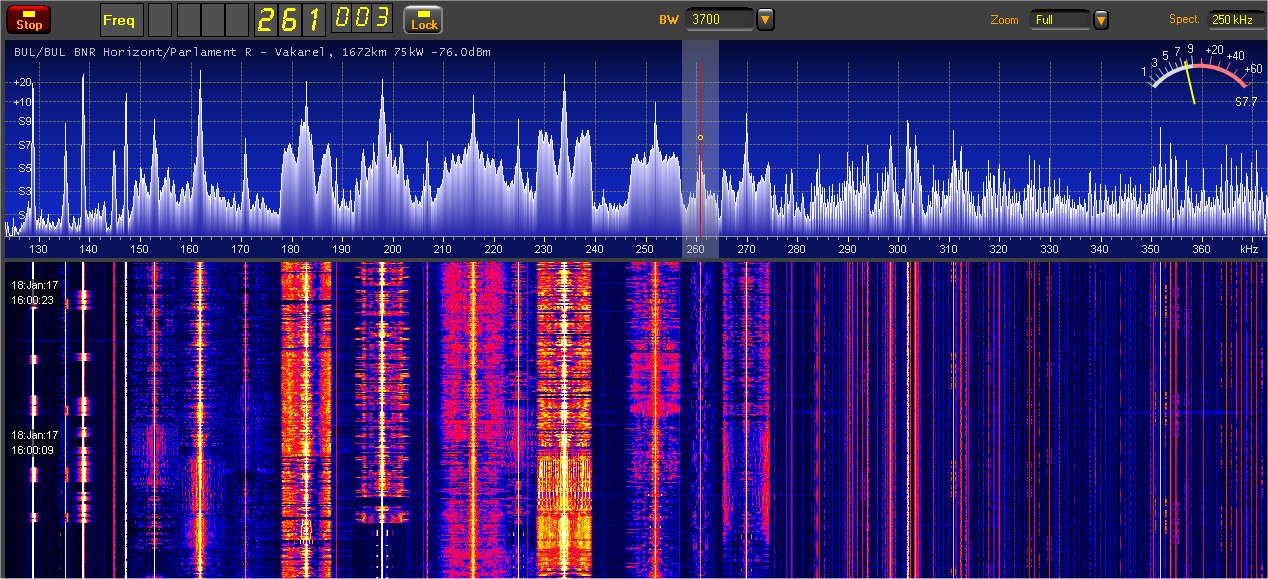Click the yellow circle peak marker in spectrum

point(700,137)
